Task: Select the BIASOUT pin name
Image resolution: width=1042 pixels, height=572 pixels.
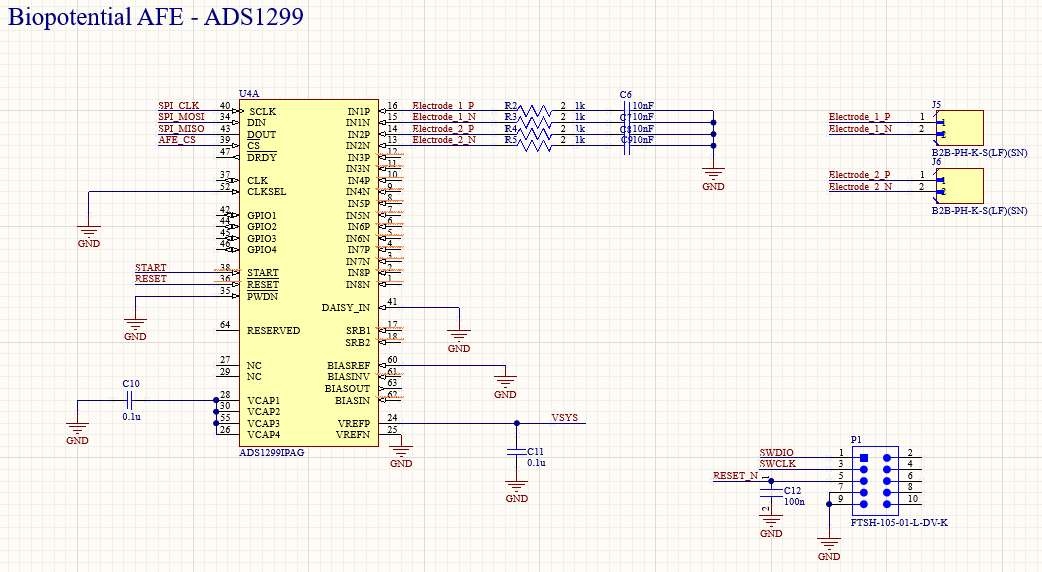Action: 348,389
